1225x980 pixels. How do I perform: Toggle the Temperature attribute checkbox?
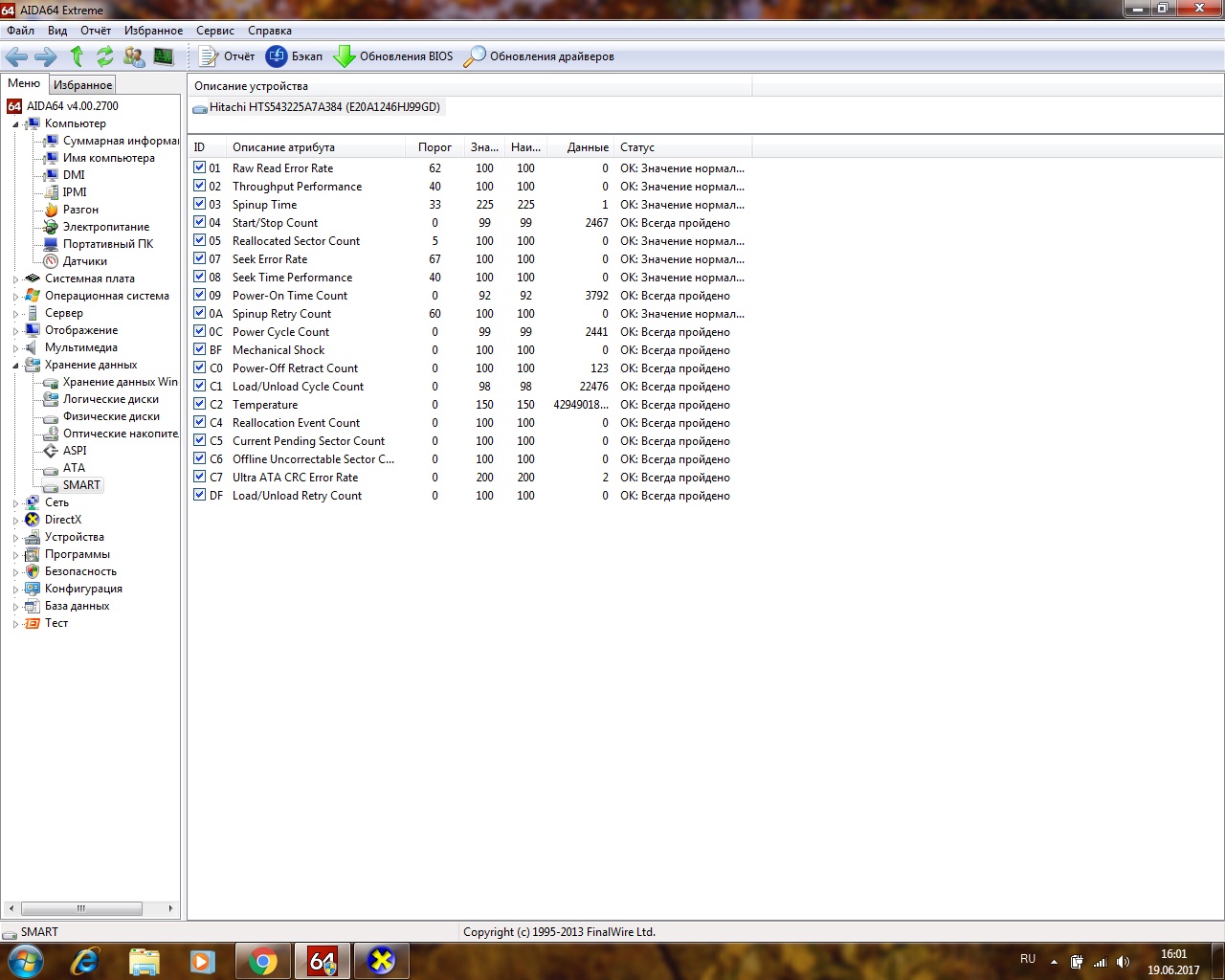point(199,404)
